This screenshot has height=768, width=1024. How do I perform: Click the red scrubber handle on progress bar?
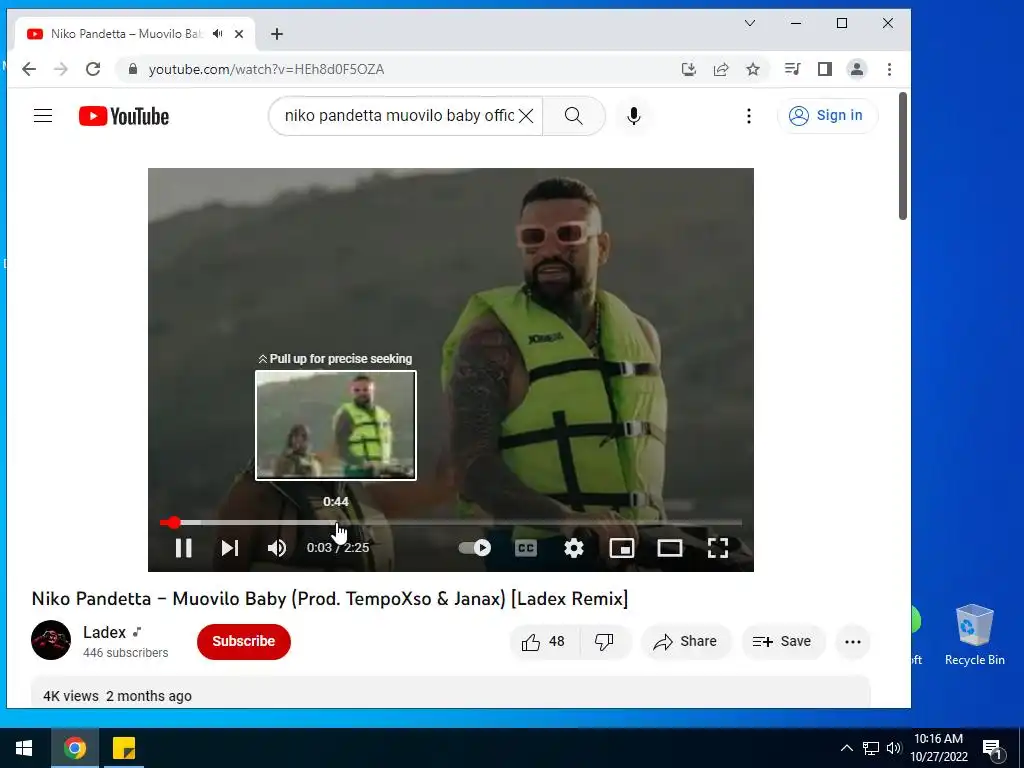pos(173,522)
